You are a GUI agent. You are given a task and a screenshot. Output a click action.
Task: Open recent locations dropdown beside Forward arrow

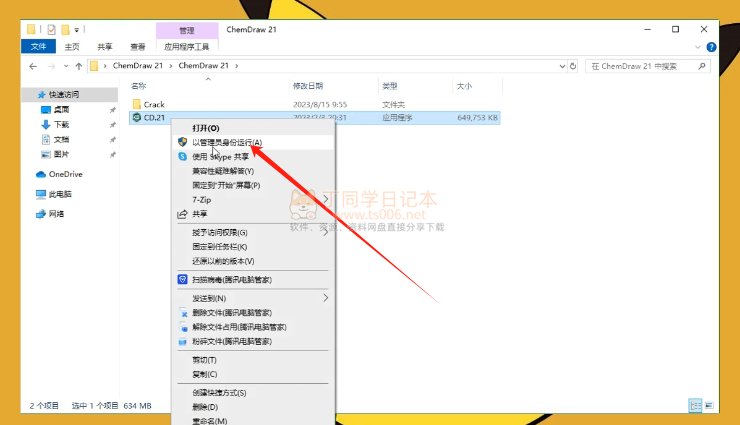coord(66,66)
